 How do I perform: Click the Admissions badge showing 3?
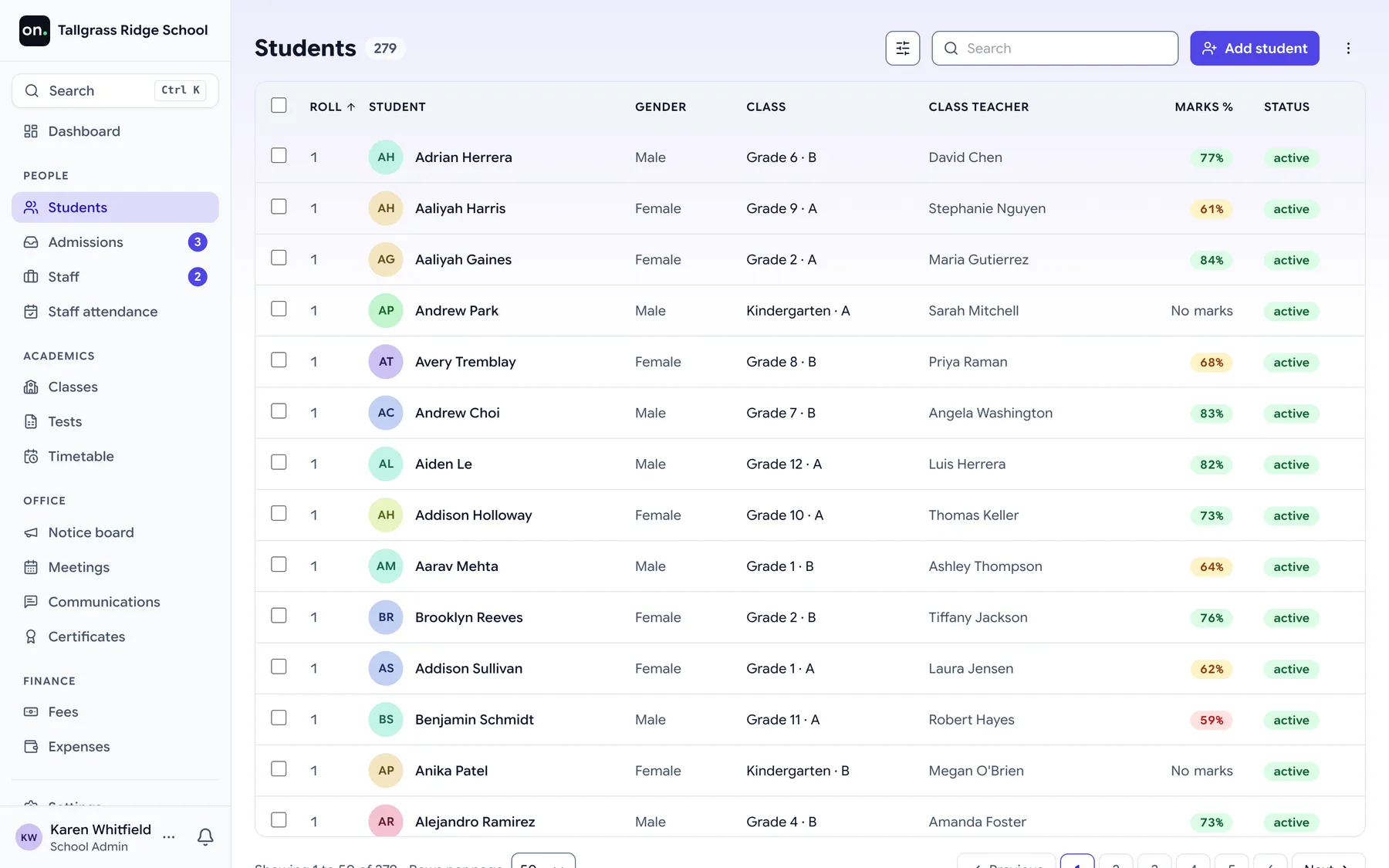coord(198,242)
